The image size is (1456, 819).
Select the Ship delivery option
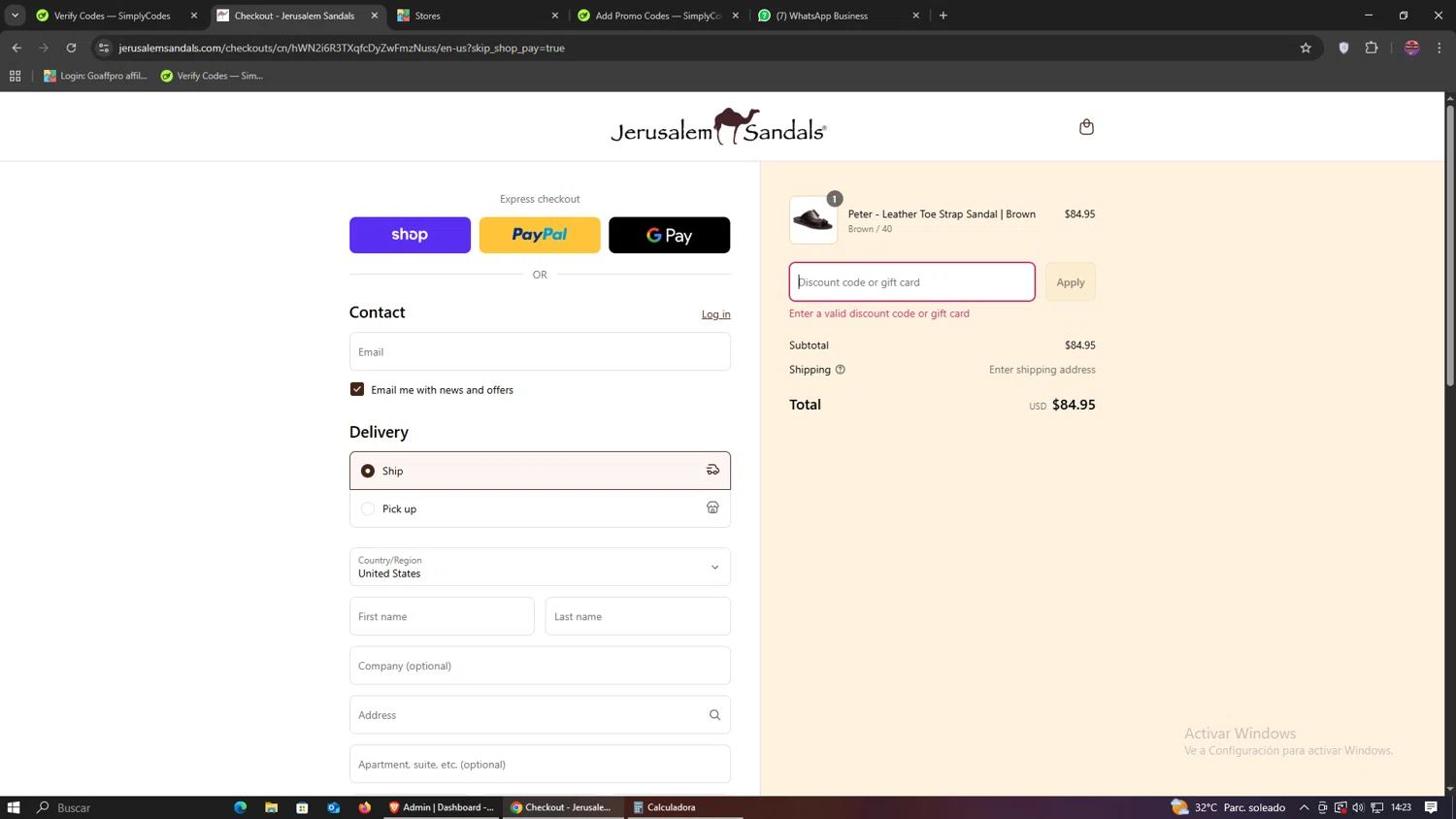coord(368,471)
